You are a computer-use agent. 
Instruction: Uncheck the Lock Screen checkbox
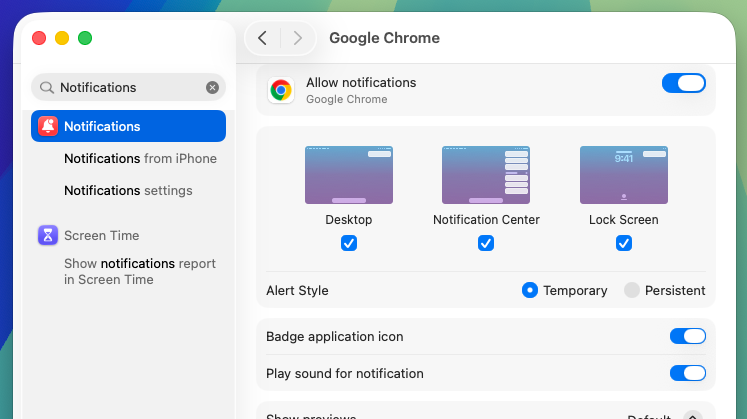[624, 243]
